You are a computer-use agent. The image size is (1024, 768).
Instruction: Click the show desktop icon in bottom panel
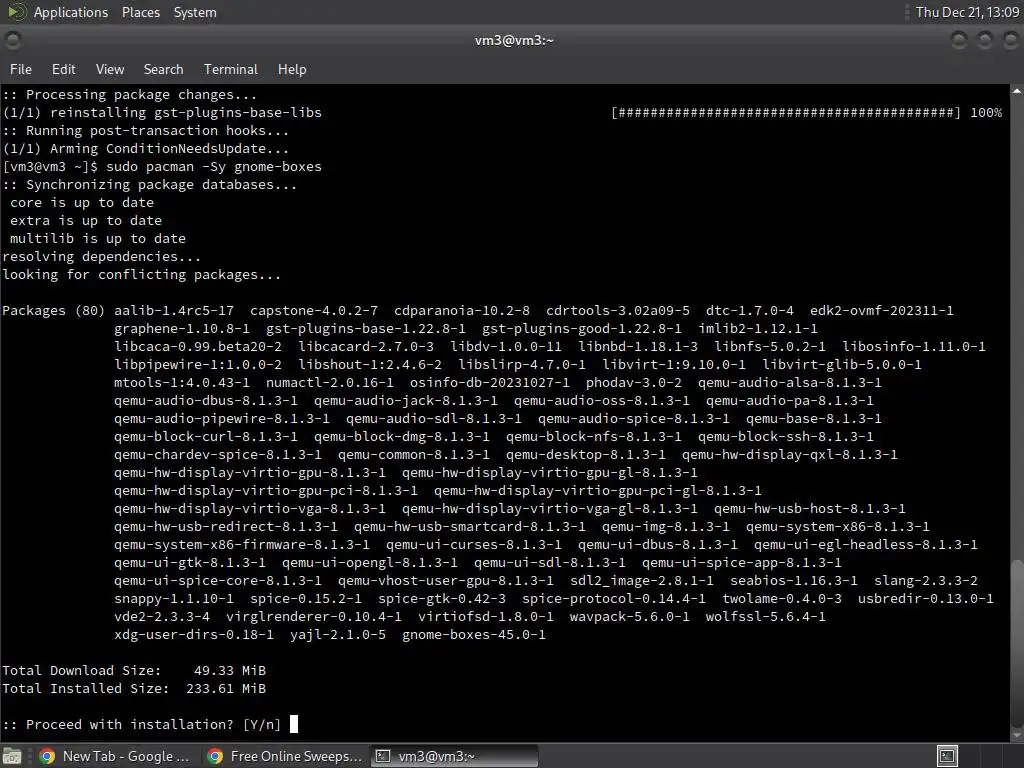(x=12, y=756)
